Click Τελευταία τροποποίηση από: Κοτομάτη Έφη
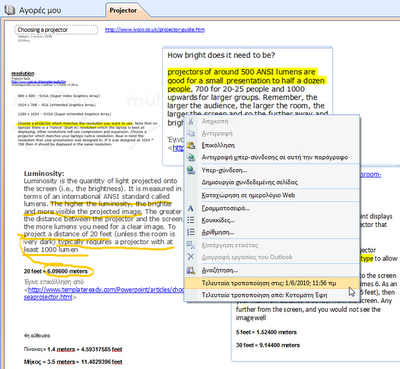400x369 pixels. tap(271, 295)
